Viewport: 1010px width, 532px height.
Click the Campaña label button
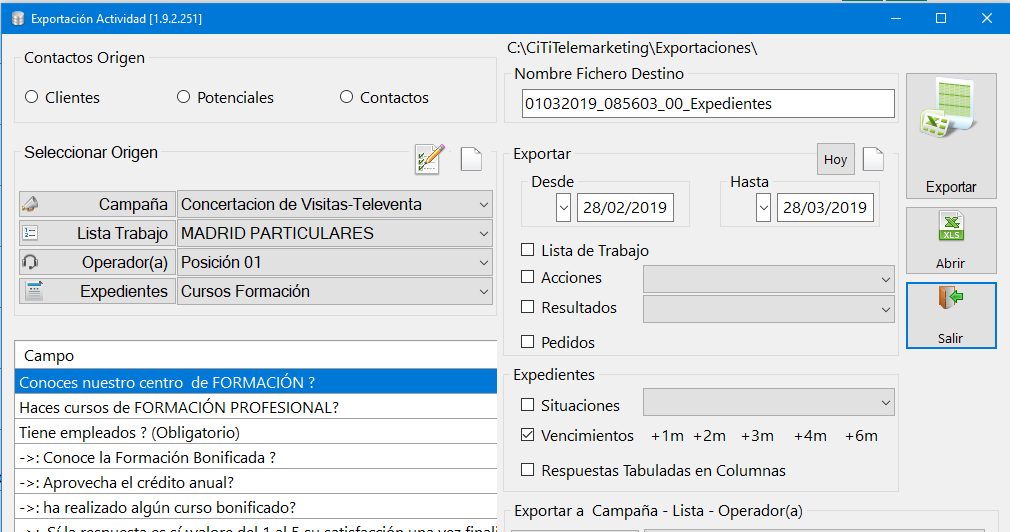(97, 204)
